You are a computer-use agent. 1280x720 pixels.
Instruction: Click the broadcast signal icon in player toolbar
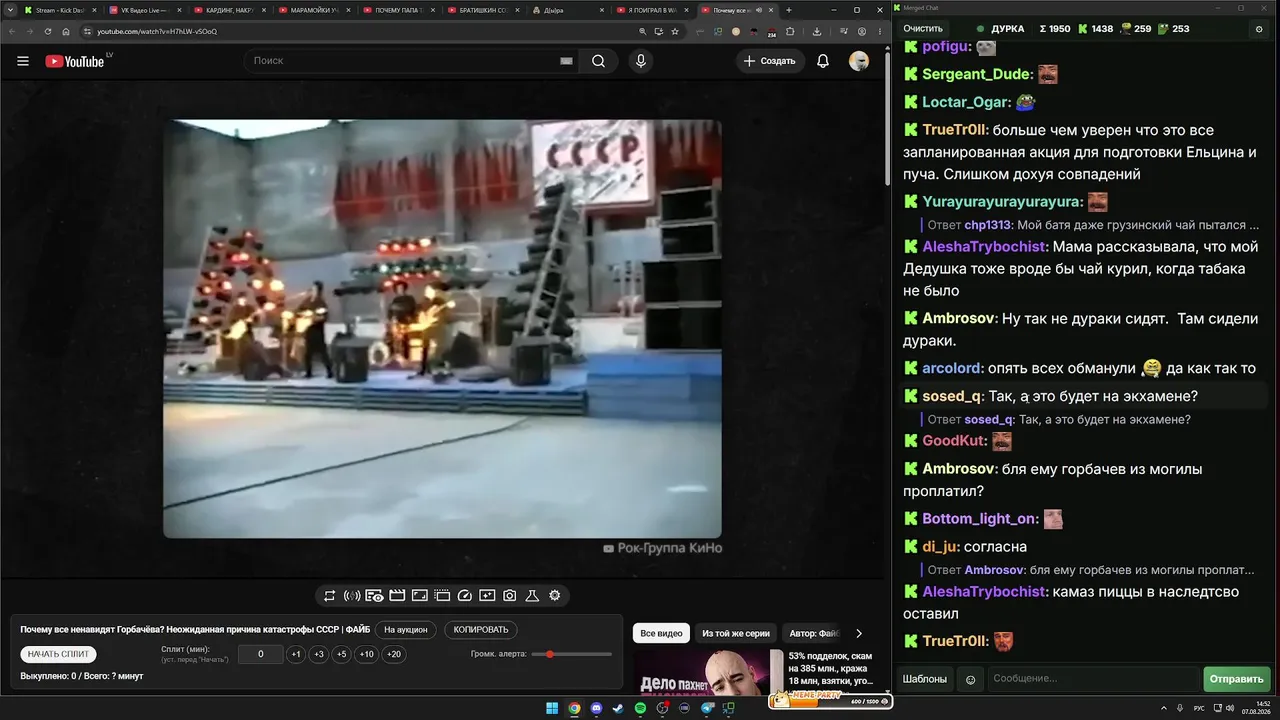click(352, 595)
